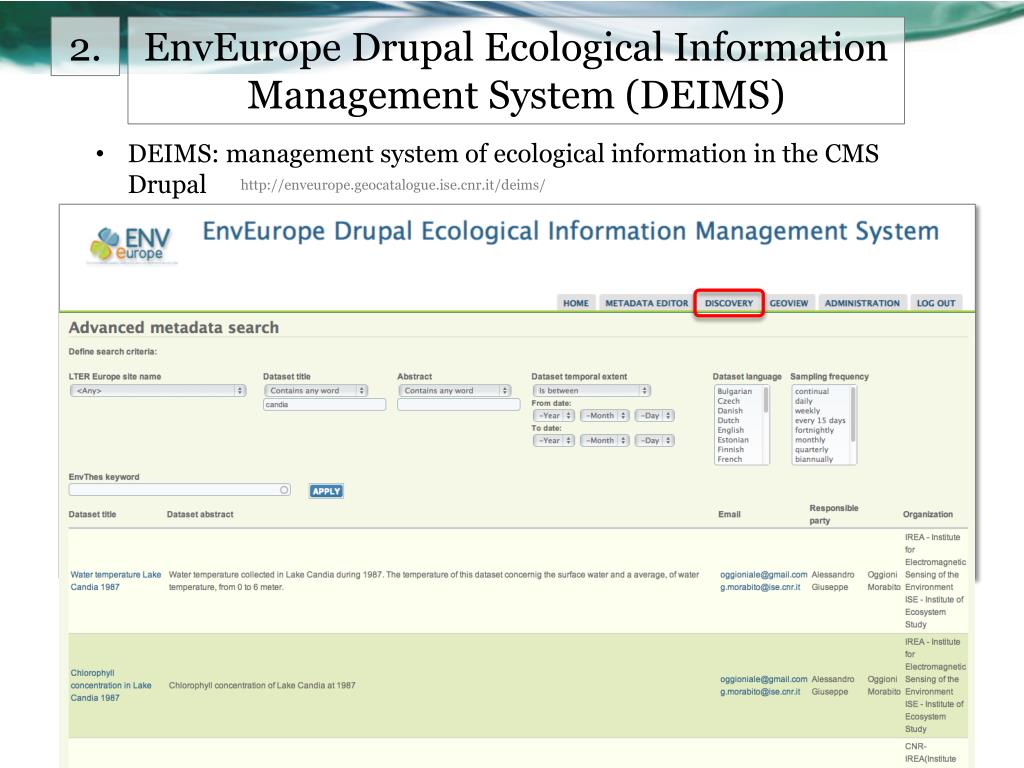Open the From date Month dropdown
The width and height of the screenshot is (1024, 768).
(x=605, y=415)
